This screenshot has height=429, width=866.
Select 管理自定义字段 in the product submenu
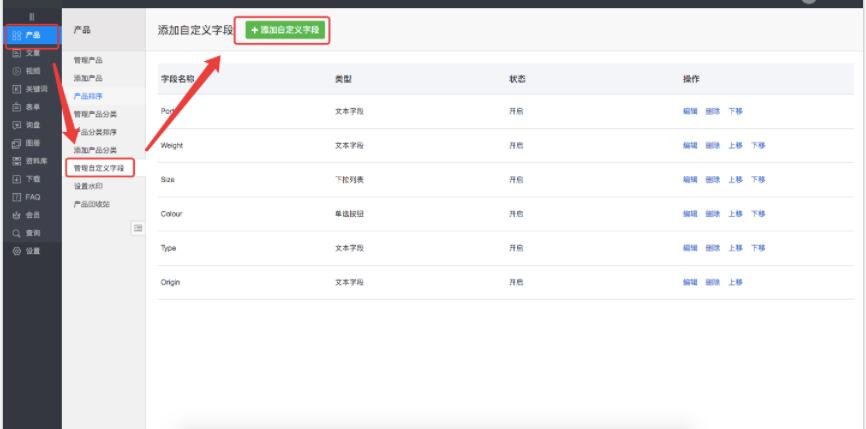99,166
